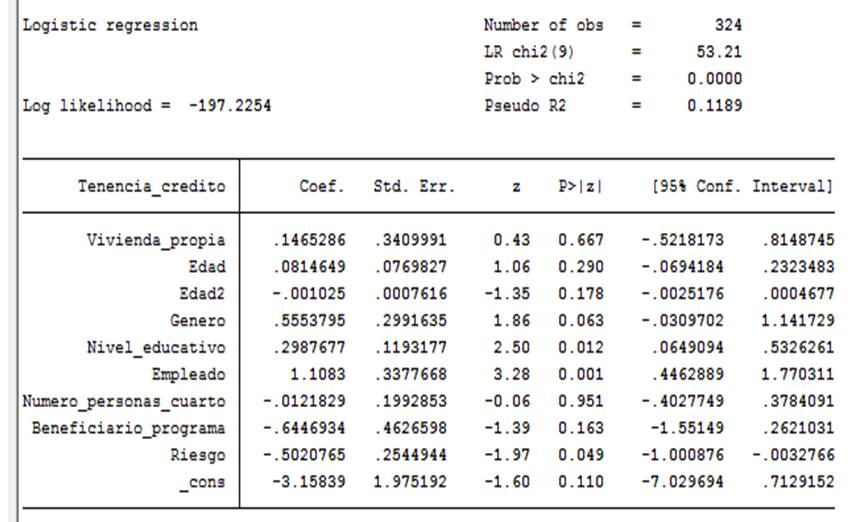The height and width of the screenshot is (522, 861).
Task: Click the Edad2 variable label
Action: tap(201, 294)
